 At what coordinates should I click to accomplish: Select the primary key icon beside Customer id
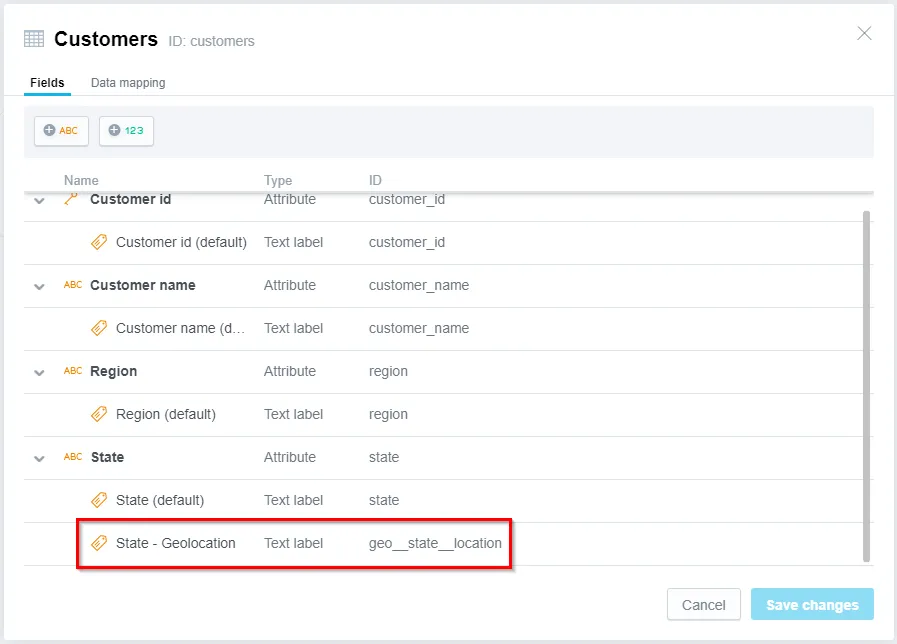click(x=70, y=199)
